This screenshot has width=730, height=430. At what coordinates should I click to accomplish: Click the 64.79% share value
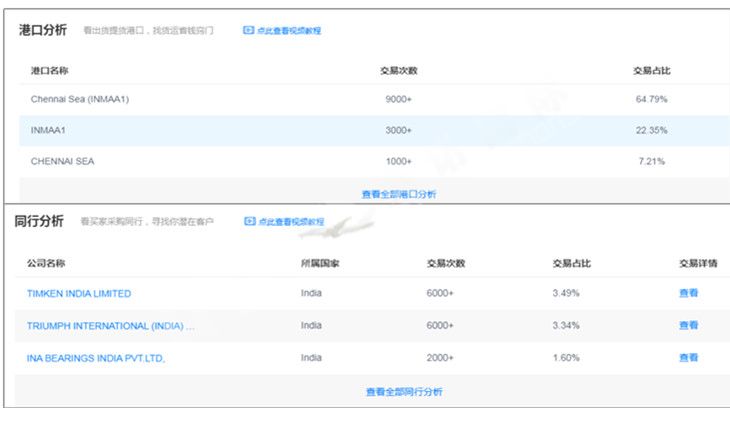pos(651,99)
